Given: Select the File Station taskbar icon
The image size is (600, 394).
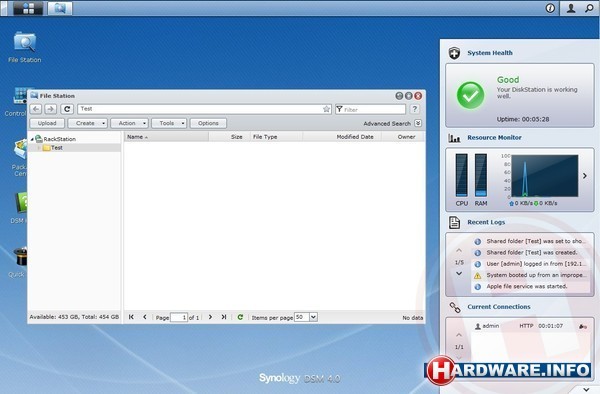Looking at the screenshot, I should (x=60, y=8).
